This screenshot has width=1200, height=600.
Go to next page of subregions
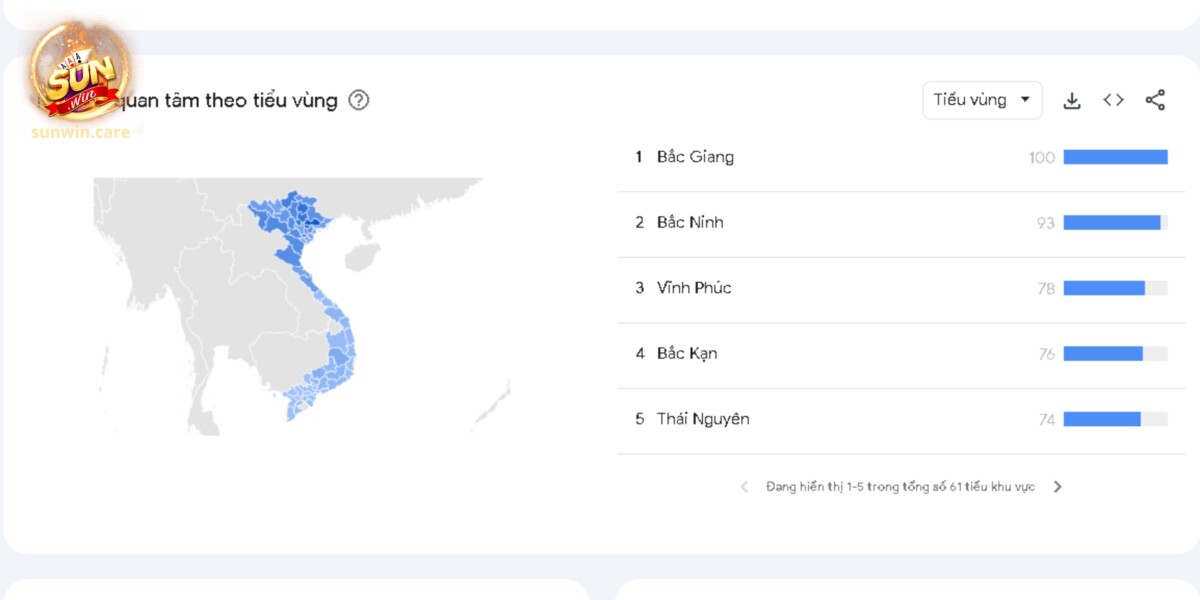pyautogui.click(x=1057, y=487)
